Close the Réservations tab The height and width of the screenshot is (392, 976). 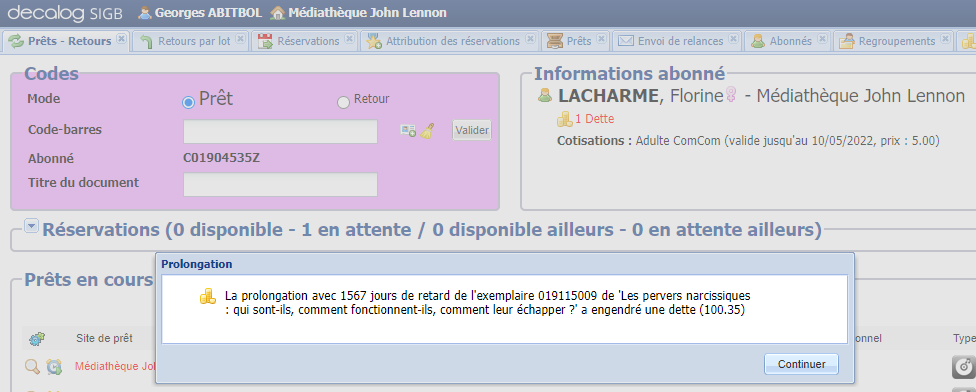pyautogui.click(x=349, y=39)
